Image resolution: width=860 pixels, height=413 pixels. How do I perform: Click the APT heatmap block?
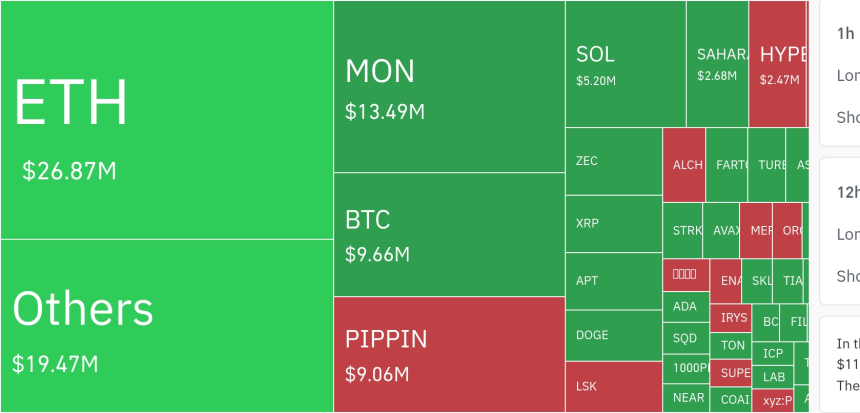pyautogui.click(x=613, y=280)
